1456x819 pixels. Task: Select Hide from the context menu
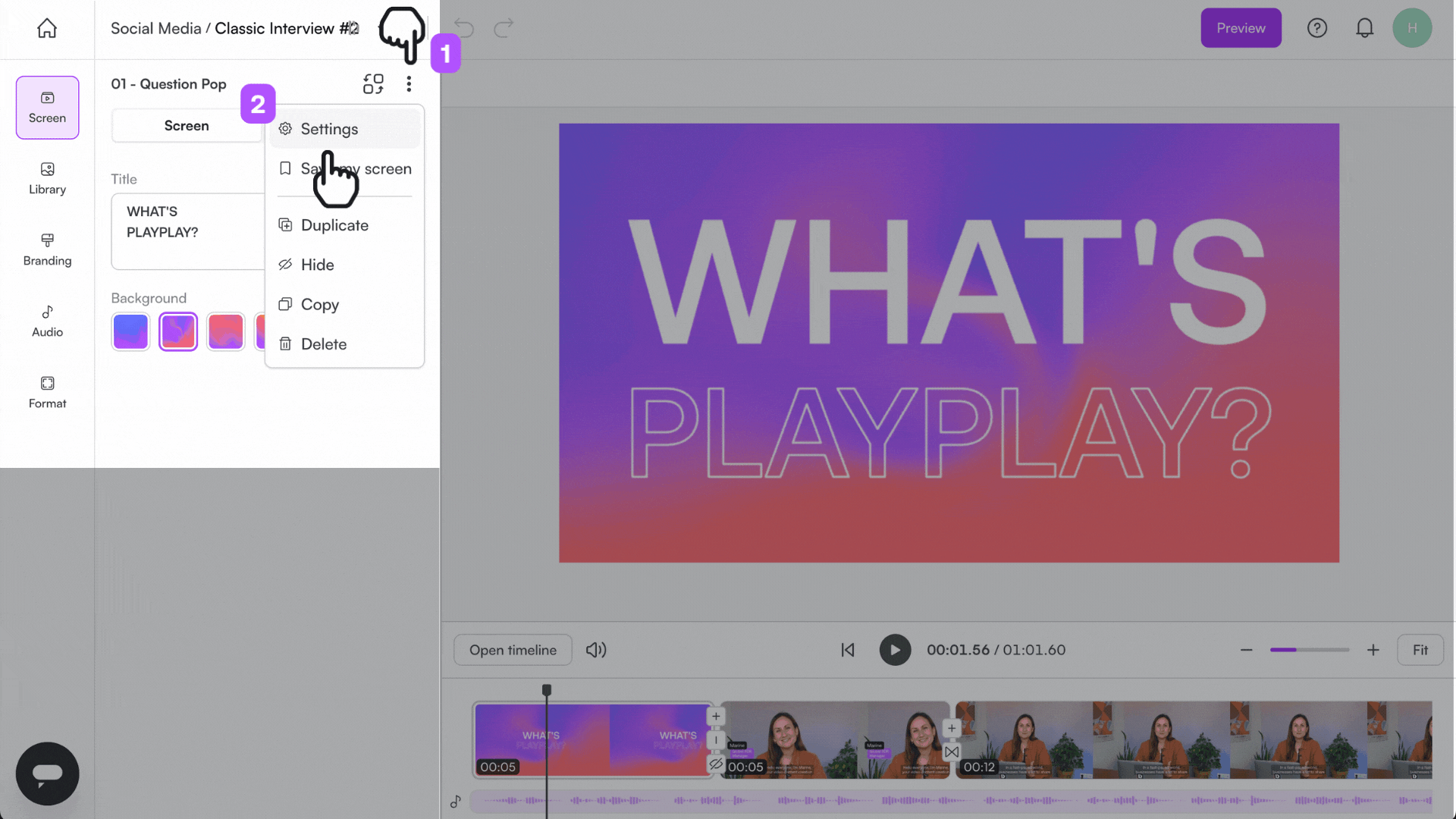[x=317, y=264]
